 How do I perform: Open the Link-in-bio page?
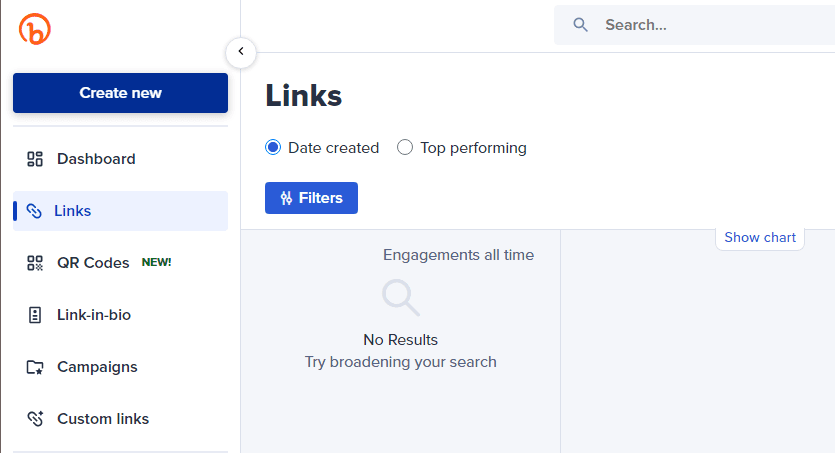(x=94, y=315)
